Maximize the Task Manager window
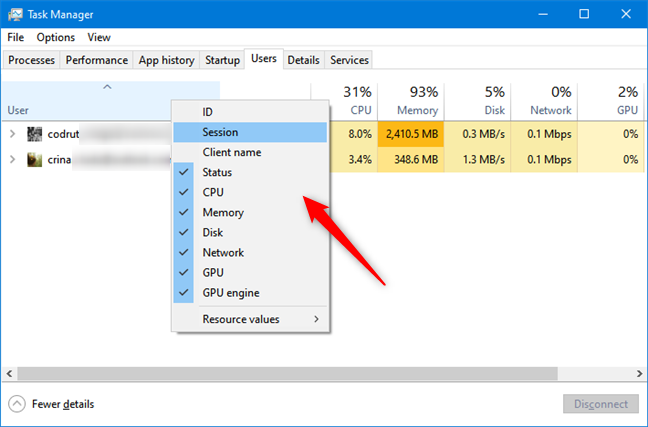The image size is (648, 427). point(584,14)
